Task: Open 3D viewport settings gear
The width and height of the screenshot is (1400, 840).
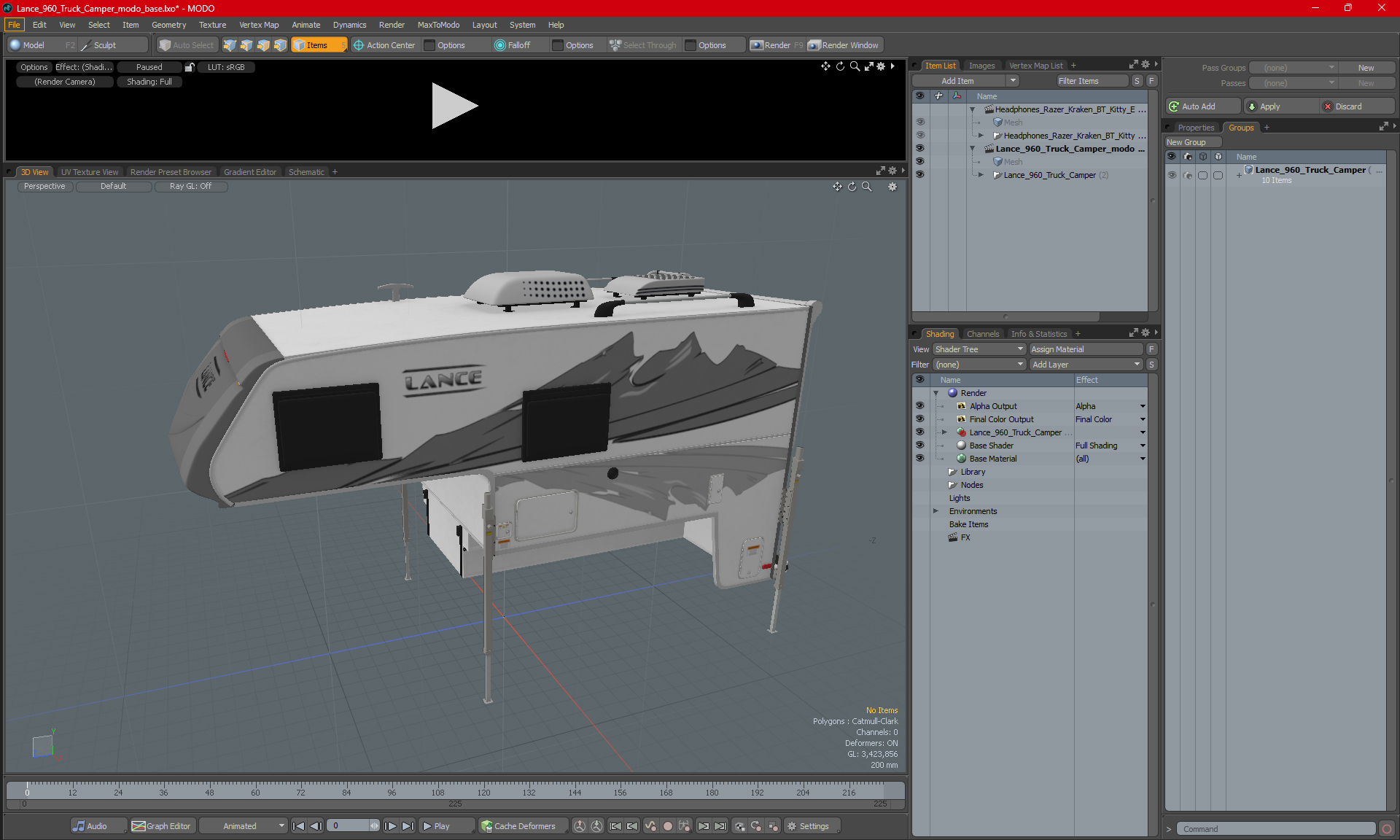Action: click(x=892, y=187)
